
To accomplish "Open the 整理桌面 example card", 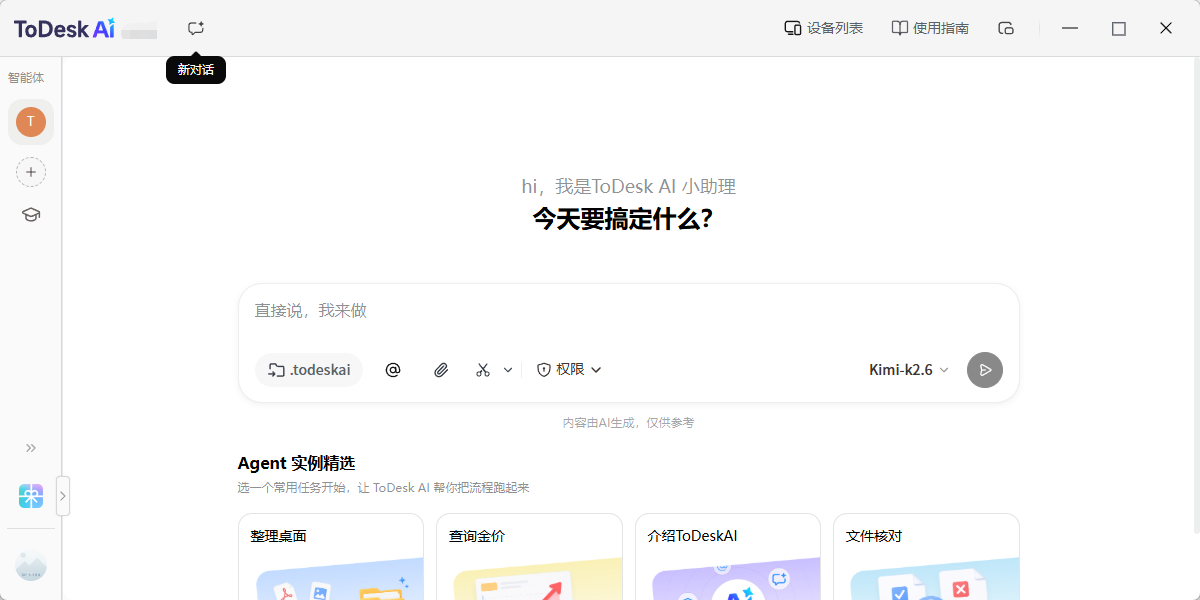I will (x=331, y=557).
